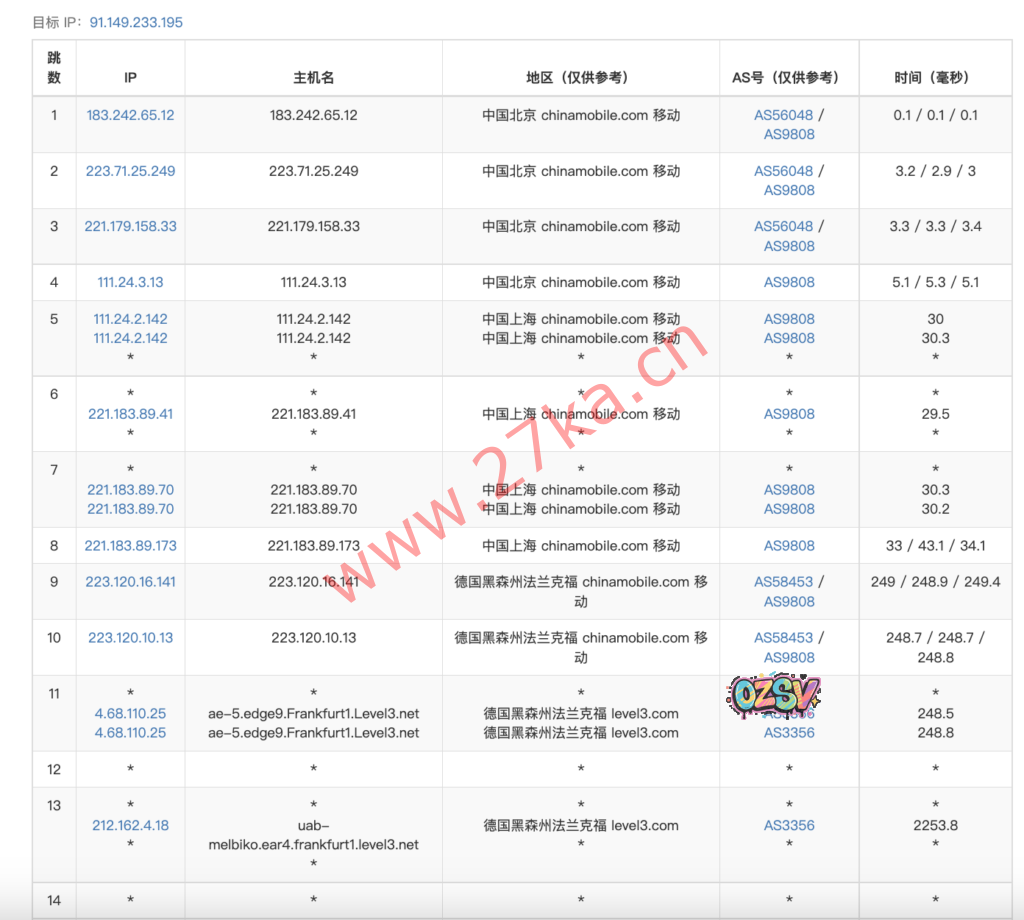Click the 223.120.16.141 IP link in hop 9

[x=130, y=582]
